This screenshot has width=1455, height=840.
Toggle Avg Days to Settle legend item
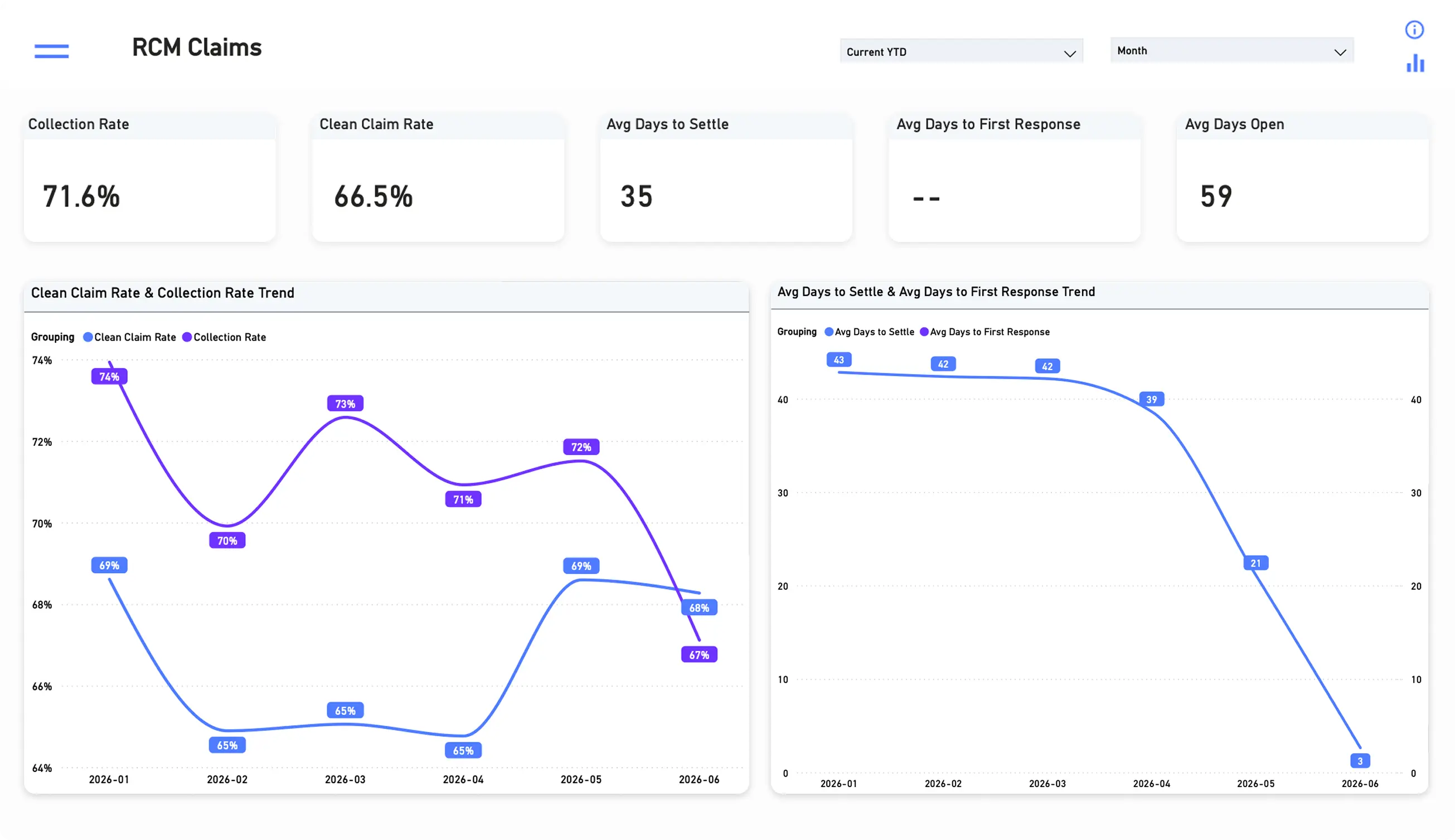tap(870, 332)
